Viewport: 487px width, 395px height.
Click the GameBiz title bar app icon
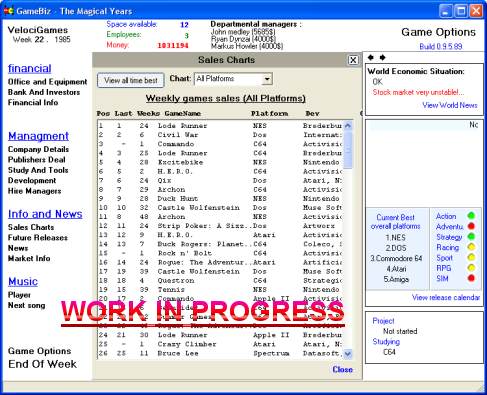9,11
